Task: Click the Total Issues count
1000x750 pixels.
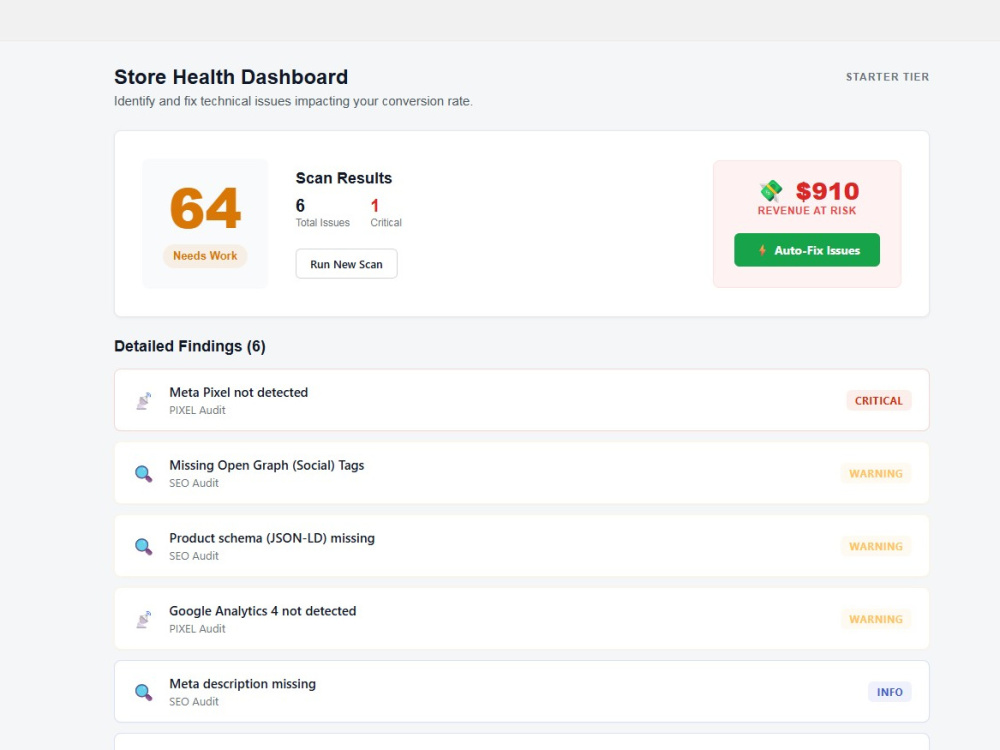Action: coord(300,205)
